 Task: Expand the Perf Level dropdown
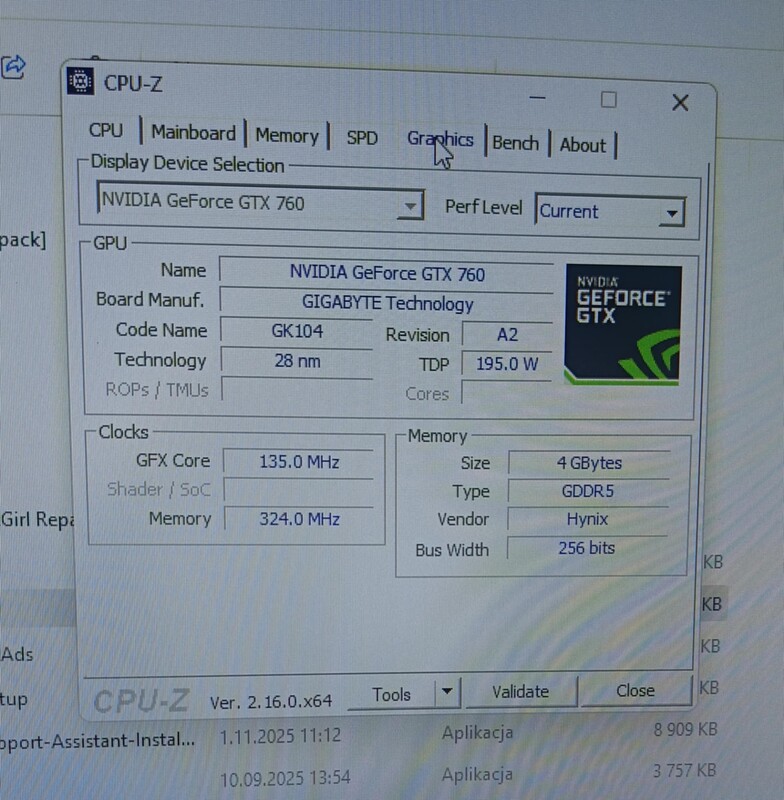click(672, 212)
